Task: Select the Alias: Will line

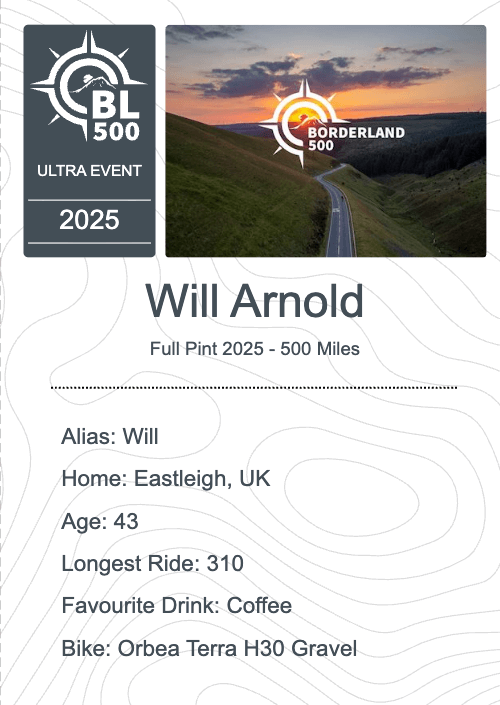Action: [110, 436]
